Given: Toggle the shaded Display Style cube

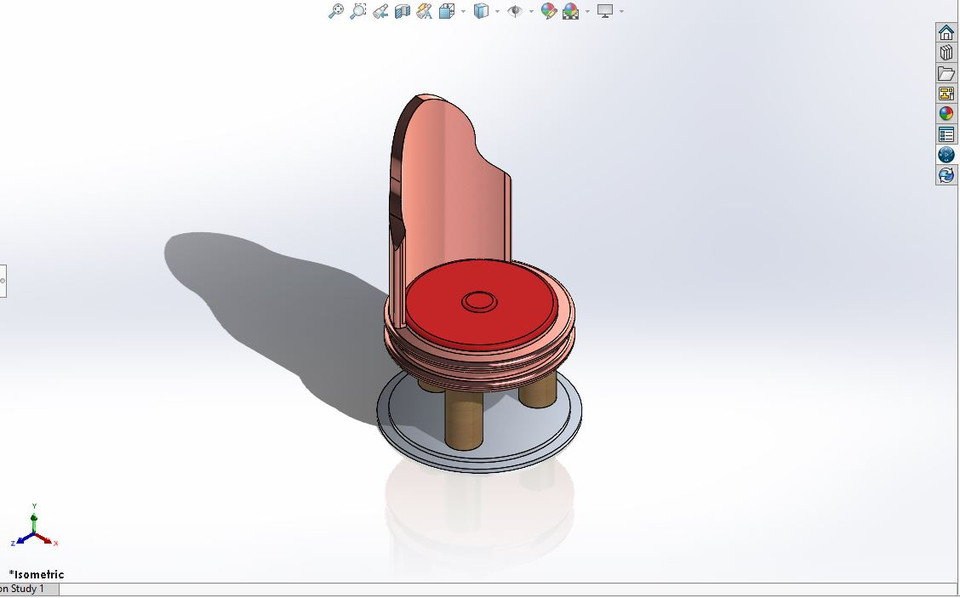Looking at the screenshot, I should coord(481,11).
